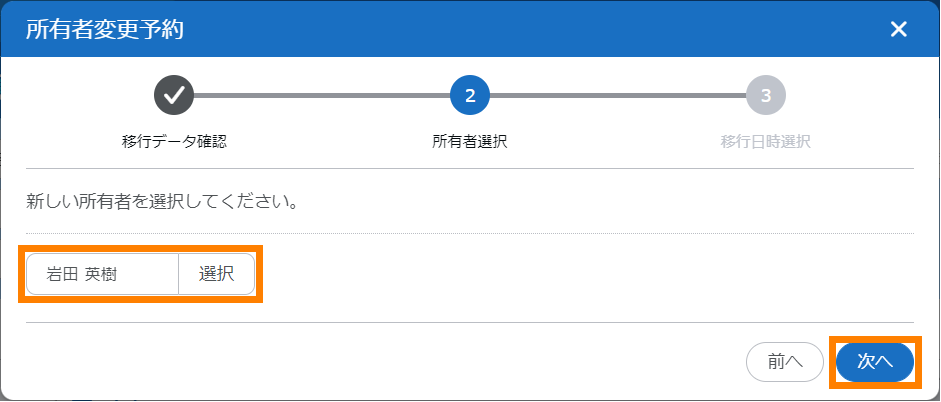Click the 所有者変更予約 title text
This screenshot has height=402, width=941.
104,29
